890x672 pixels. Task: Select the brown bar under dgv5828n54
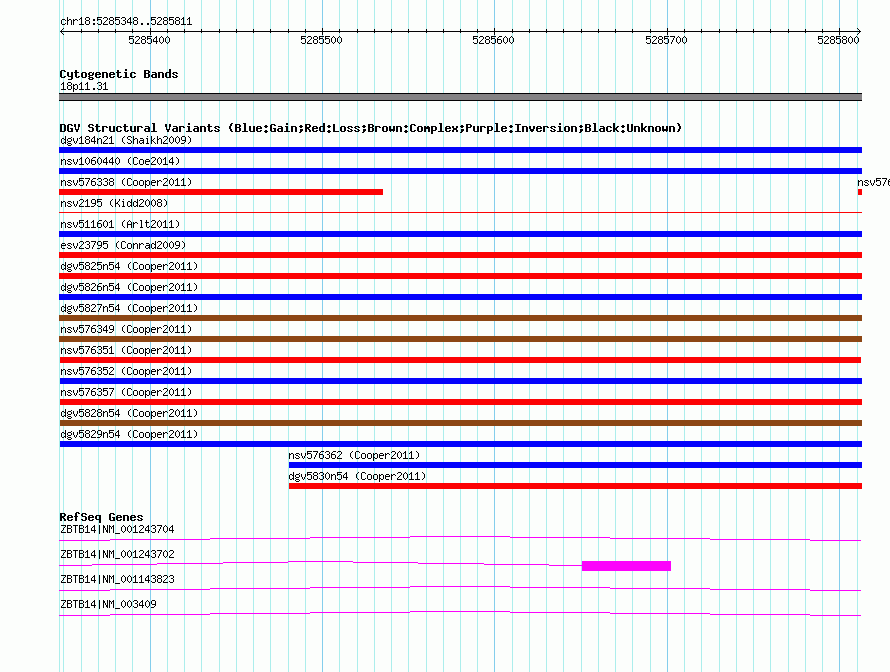460,423
